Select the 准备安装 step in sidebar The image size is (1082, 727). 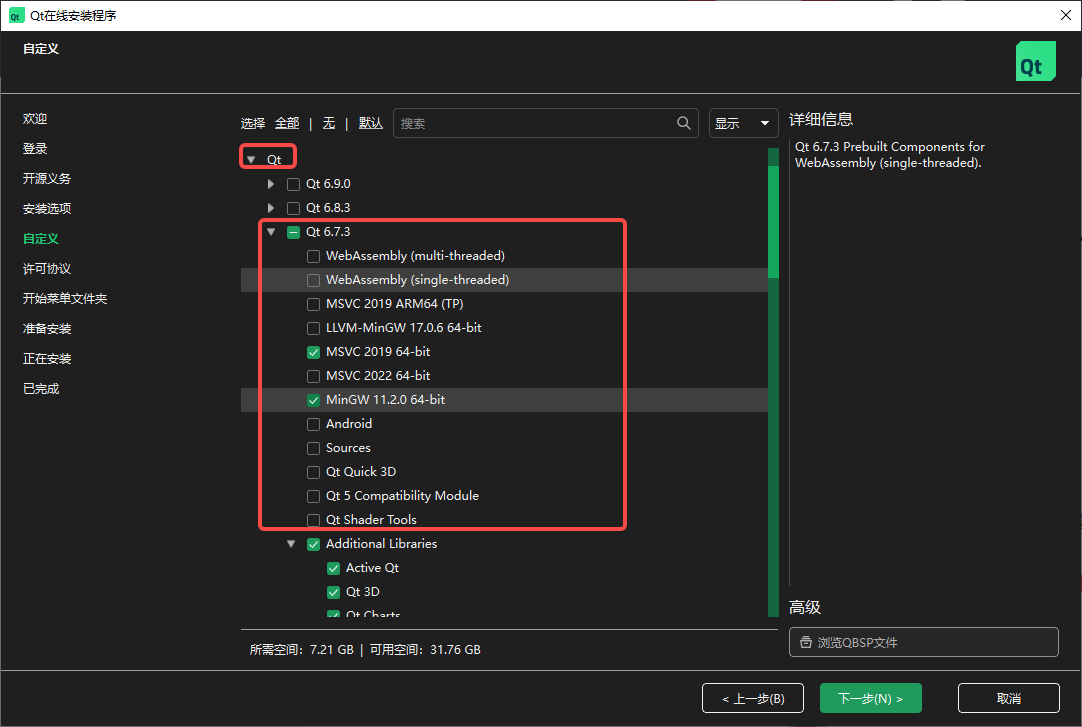coord(47,329)
